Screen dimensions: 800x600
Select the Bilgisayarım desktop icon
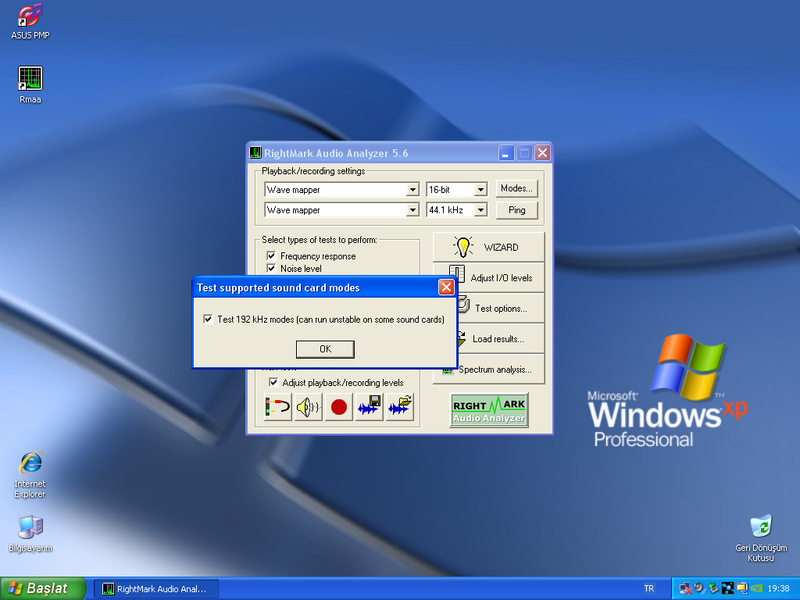coord(30,534)
